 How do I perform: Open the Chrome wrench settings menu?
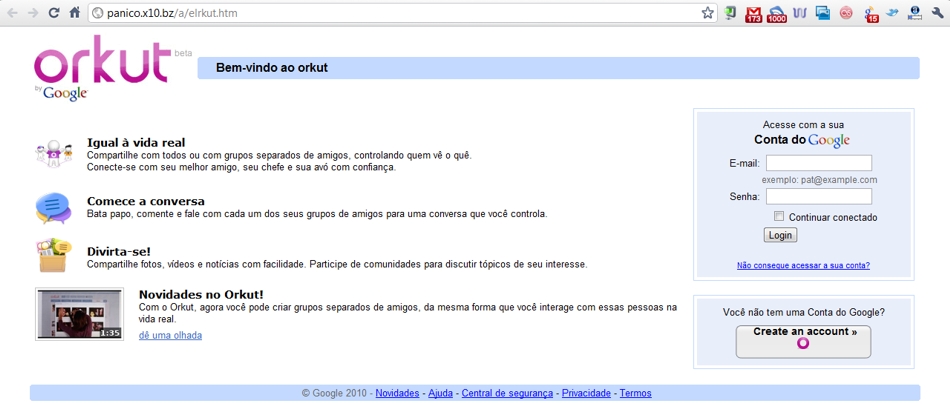point(937,13)
